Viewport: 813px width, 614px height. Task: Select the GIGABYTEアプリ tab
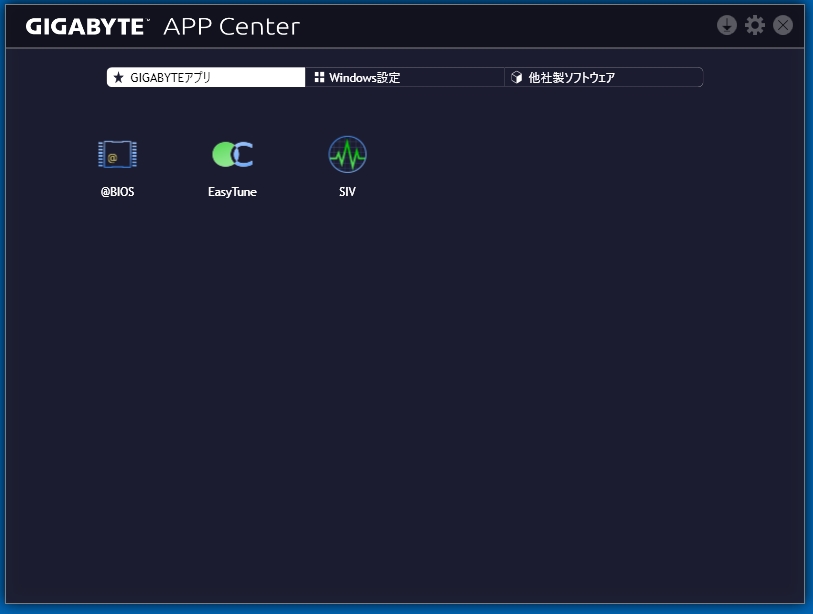pyautogui.click(x=206, y=77)
